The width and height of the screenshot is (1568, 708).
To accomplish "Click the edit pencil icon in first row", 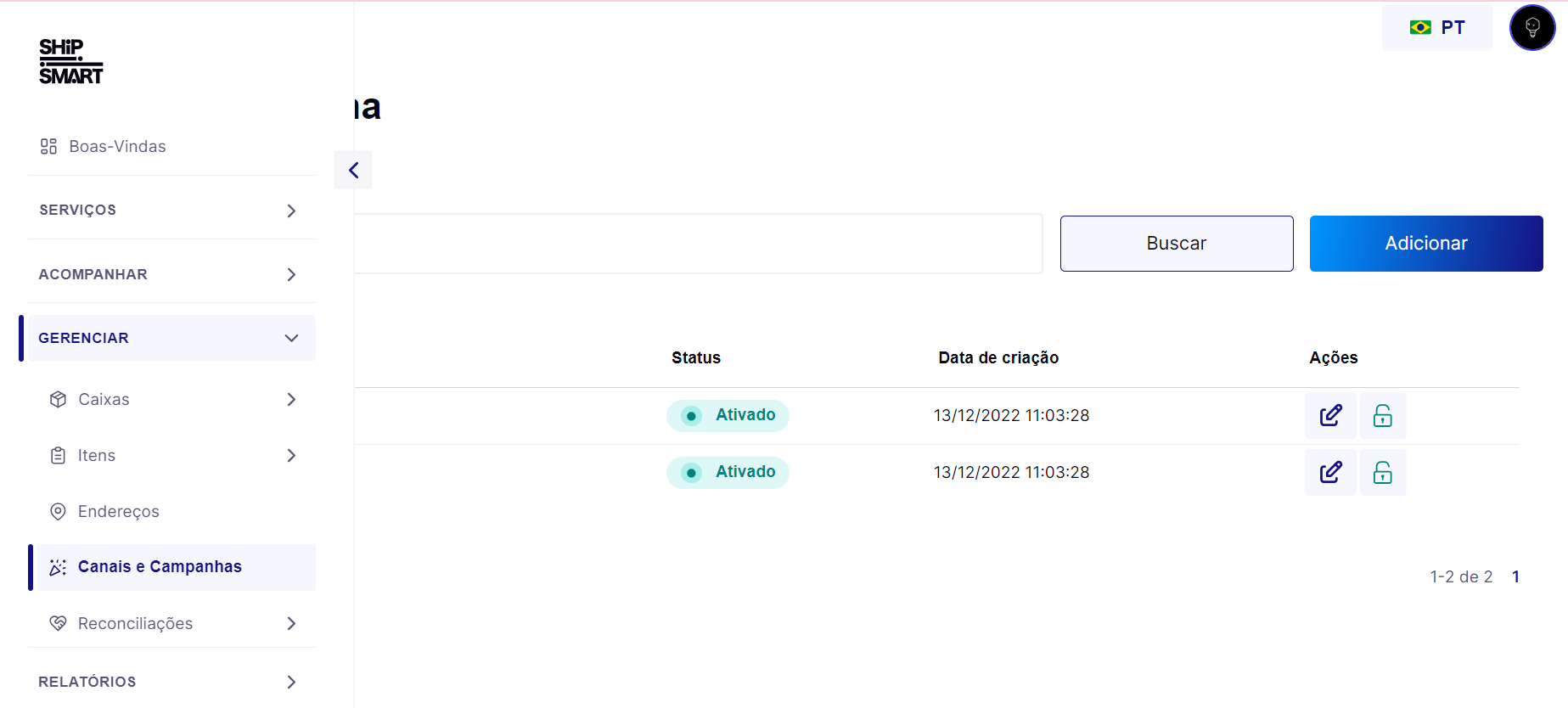I will pos(1330,415).
